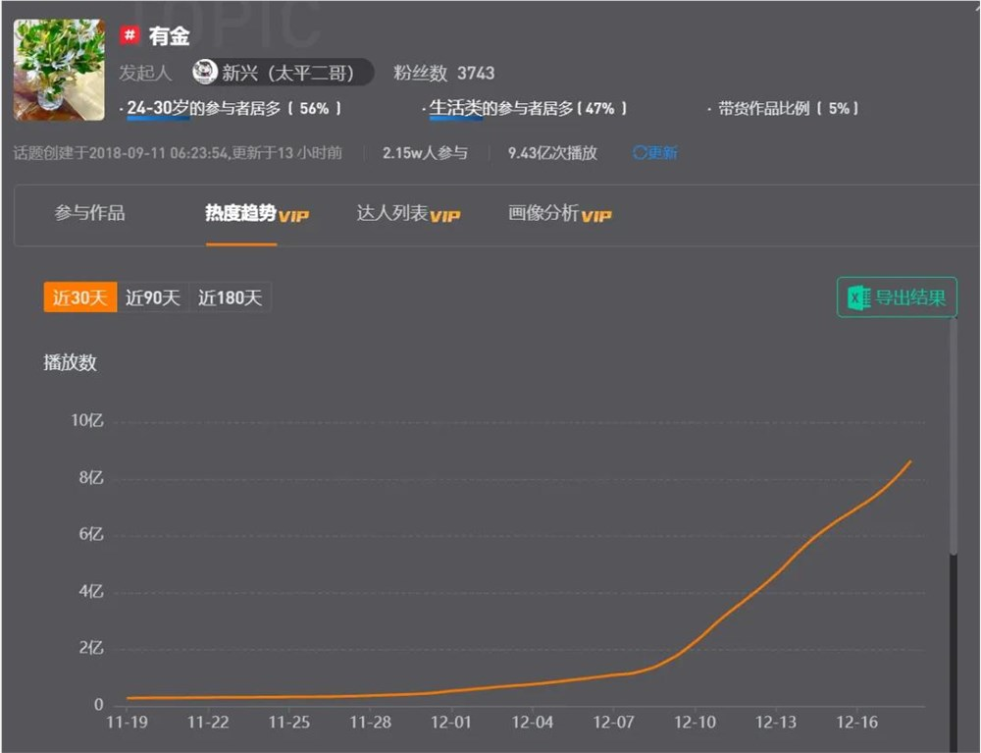Click the 11-19 date on chart axis

(127, 722)
